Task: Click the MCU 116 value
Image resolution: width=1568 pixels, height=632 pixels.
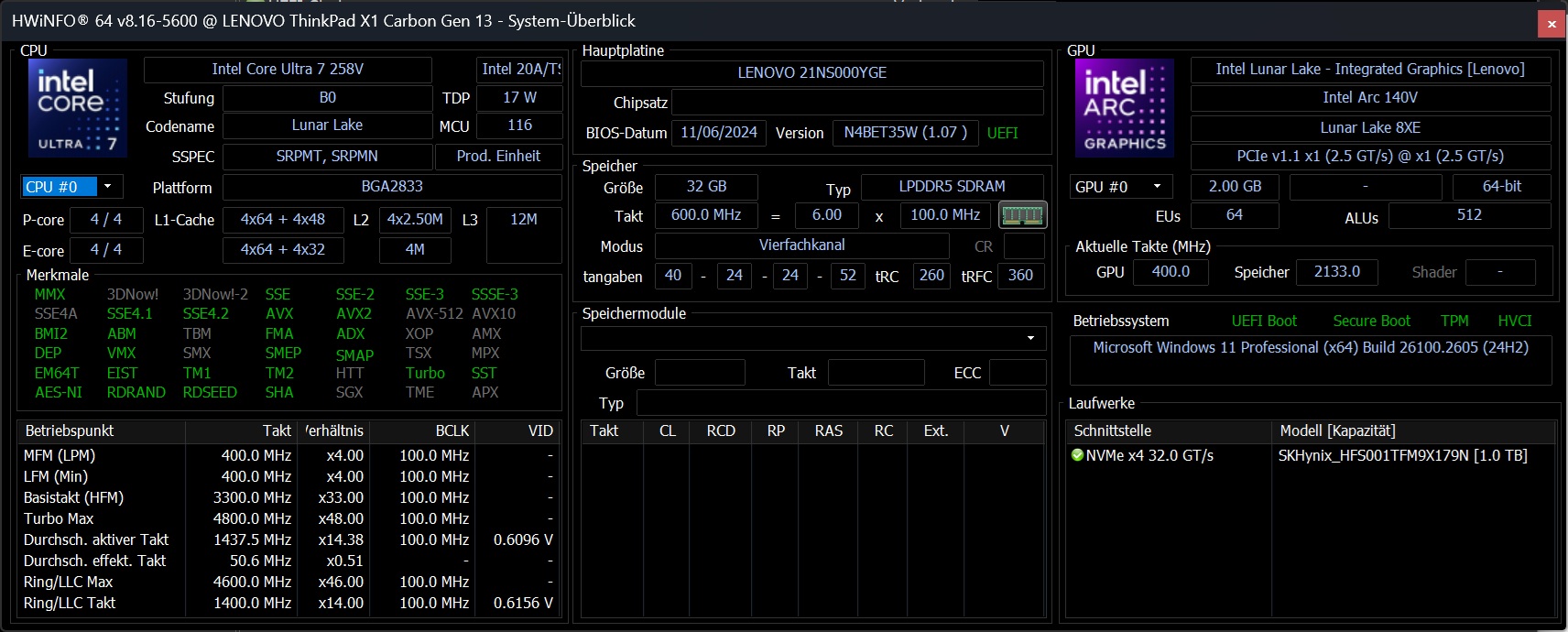Action: [519, 125]
